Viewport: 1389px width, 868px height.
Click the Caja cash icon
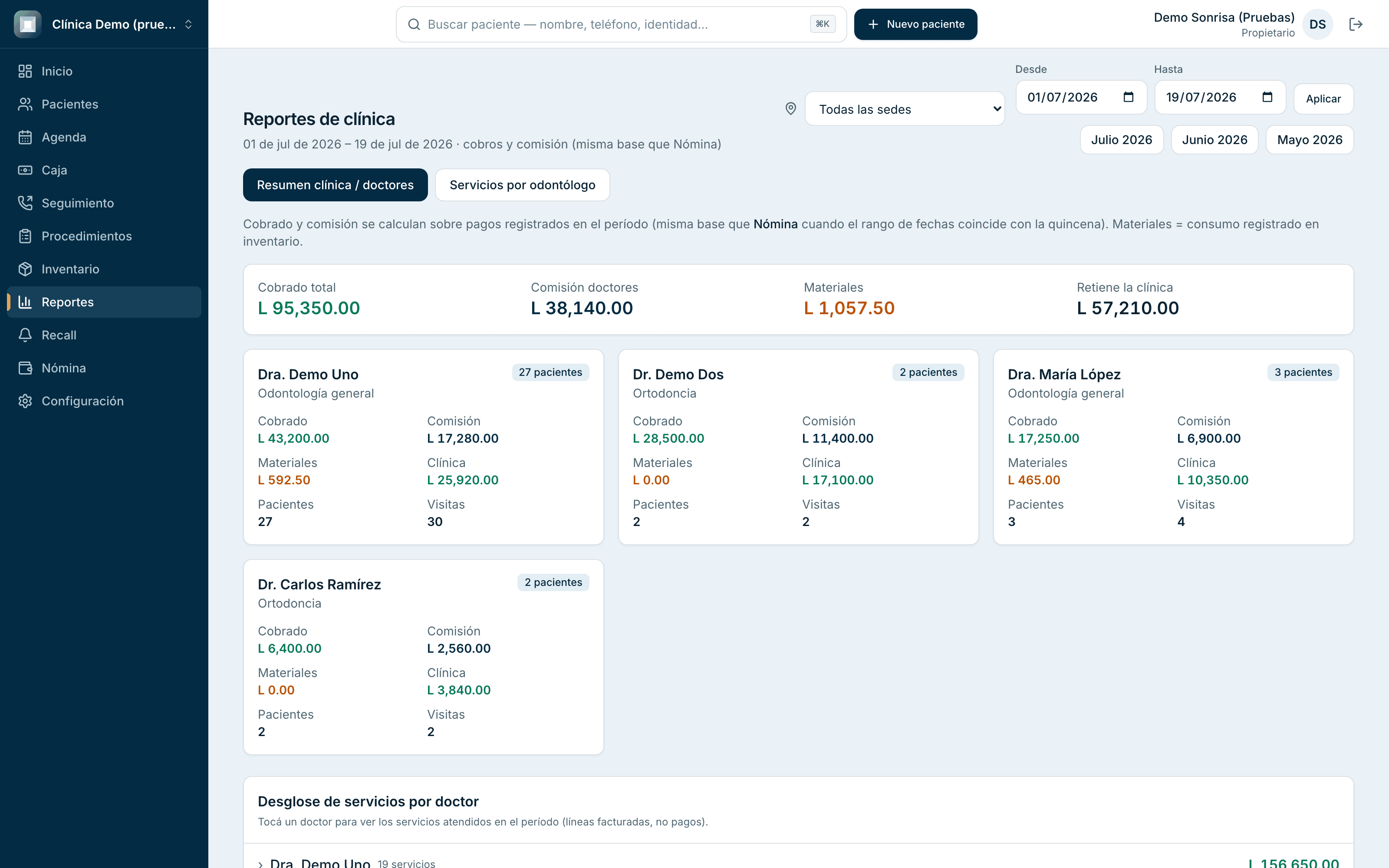25,170
